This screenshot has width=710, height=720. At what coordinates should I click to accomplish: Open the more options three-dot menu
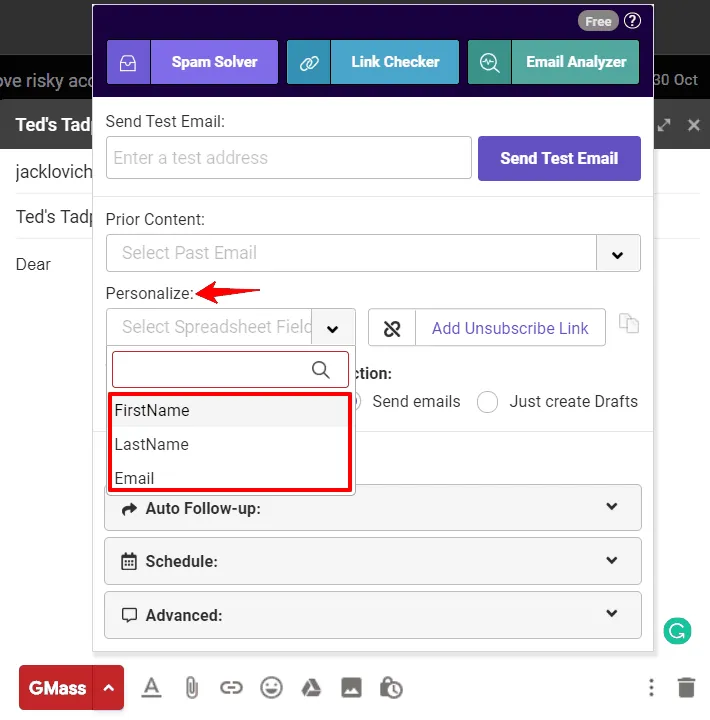pyautogui.click(x=651, y=688)
